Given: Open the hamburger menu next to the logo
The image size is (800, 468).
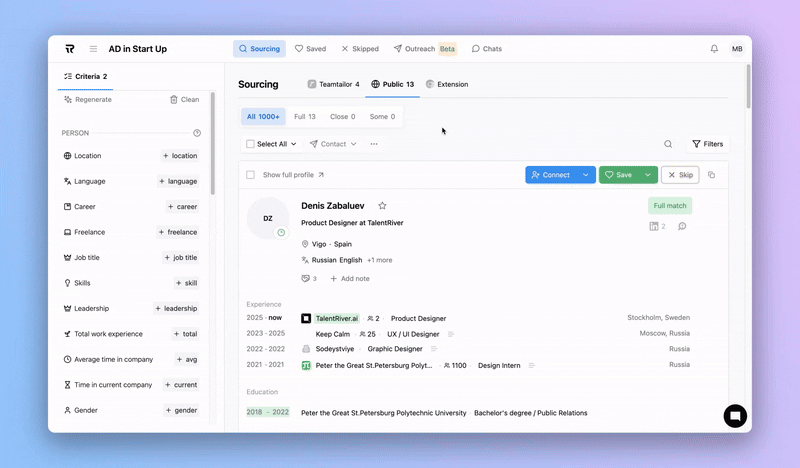Looking at the screenshot, I should click(x=93, y=49).
